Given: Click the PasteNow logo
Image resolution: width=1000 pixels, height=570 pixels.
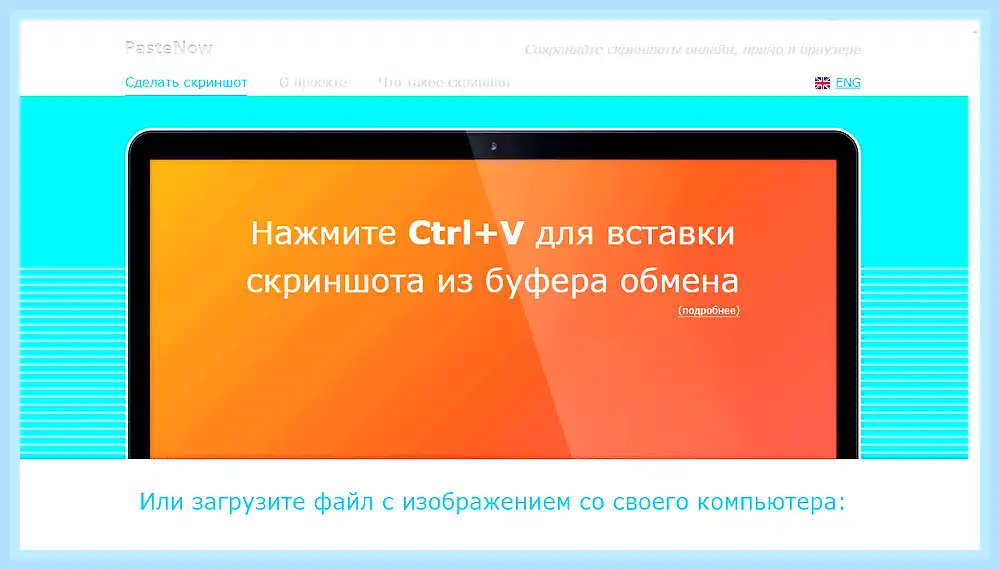Looking at the screenshot, I should 168,48.
